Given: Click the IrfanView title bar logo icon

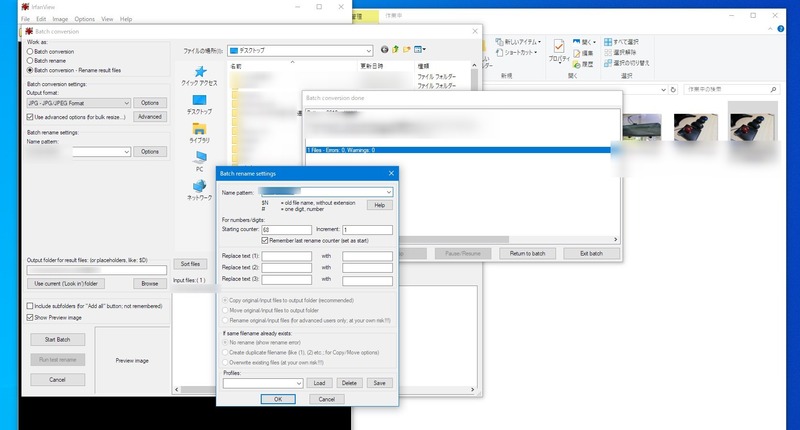Looking at the screenshot, I should (25, 7).
